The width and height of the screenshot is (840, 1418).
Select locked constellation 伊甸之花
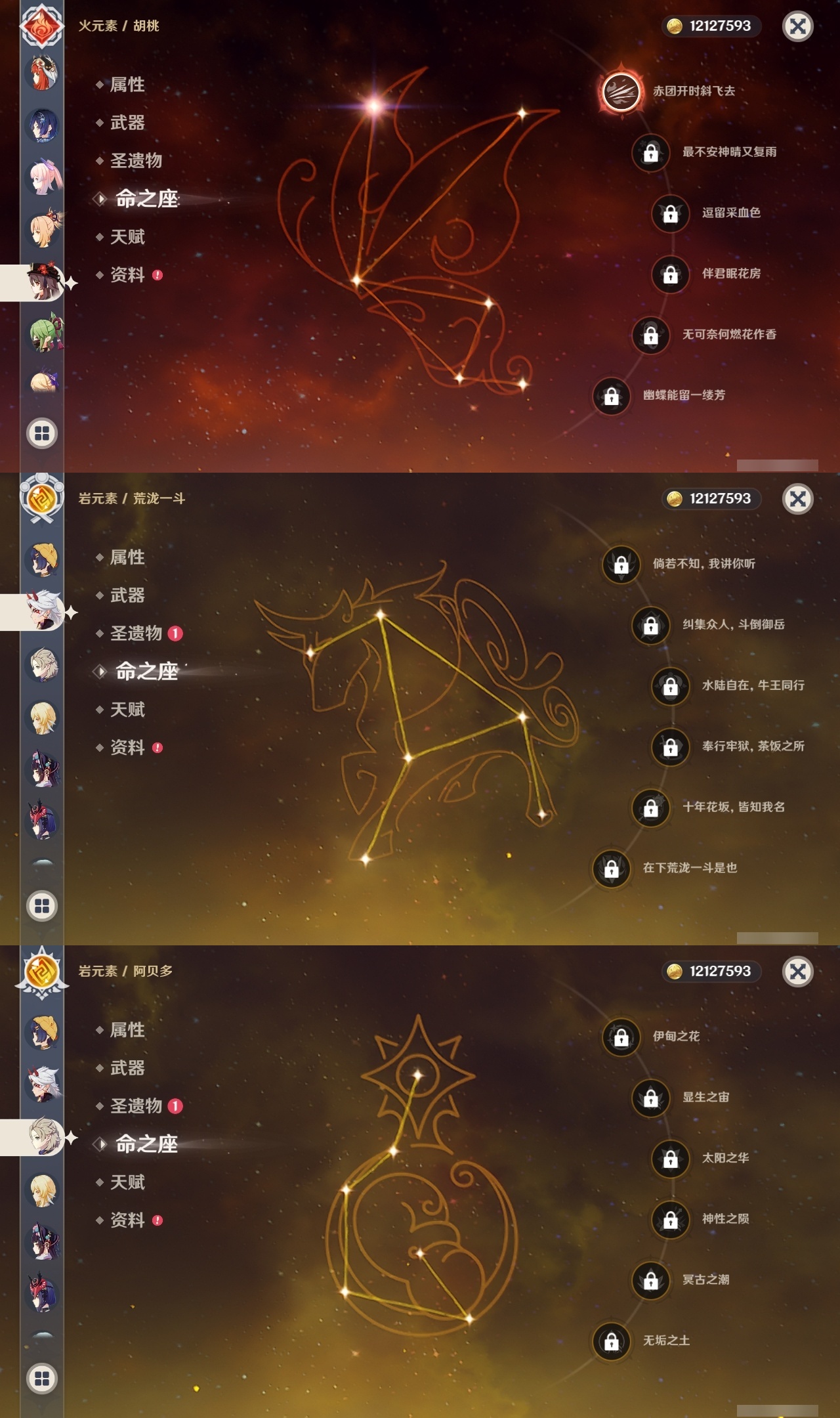coord(621,1037)
